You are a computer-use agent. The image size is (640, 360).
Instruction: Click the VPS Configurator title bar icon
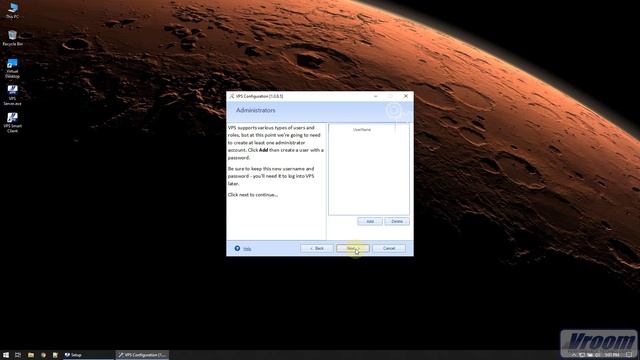(232, 96)
